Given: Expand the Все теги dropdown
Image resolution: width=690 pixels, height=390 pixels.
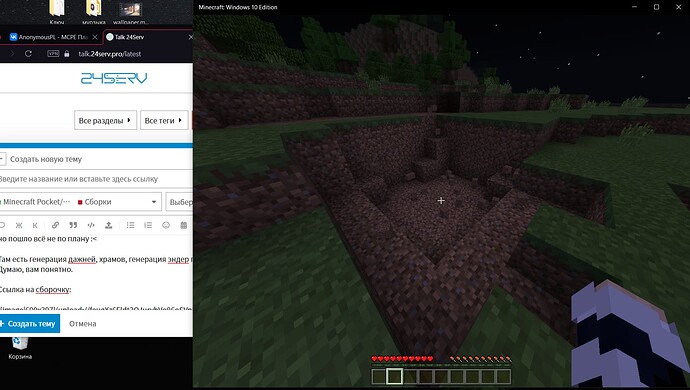Looking at the screenshot, I should click(164, 120).
